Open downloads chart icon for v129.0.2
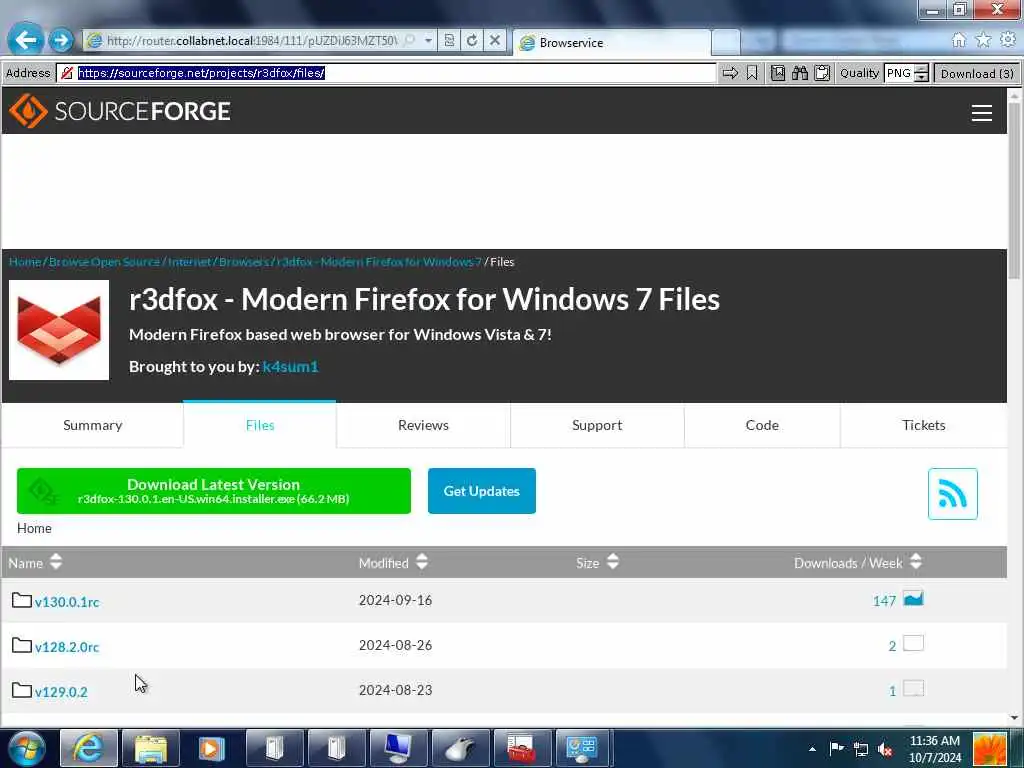The width and height of the screenshot is (1024, 768). 913,688
